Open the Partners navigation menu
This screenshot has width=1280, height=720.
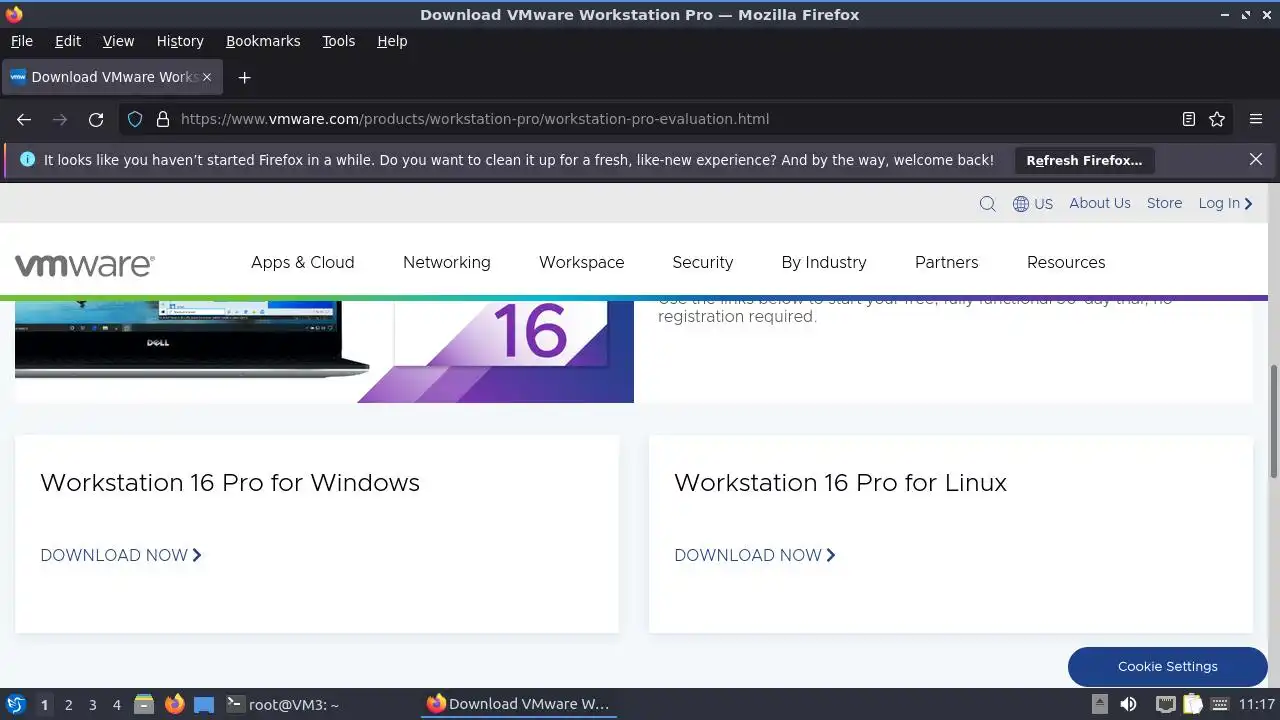point(946,262)
